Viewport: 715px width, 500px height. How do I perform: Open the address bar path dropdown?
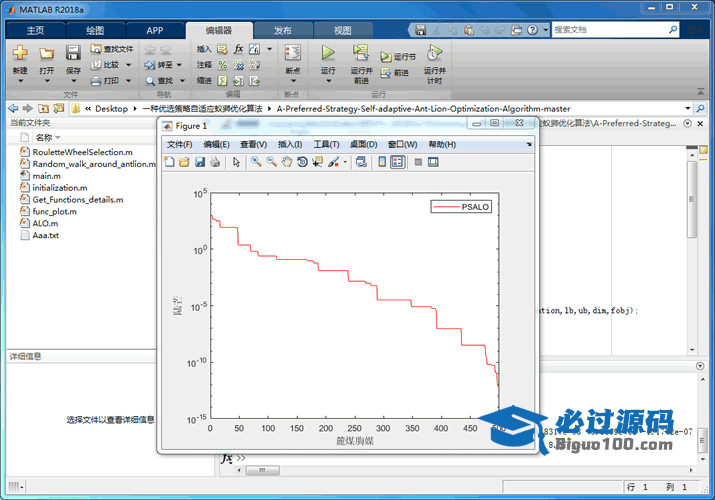tap(688, 108)
